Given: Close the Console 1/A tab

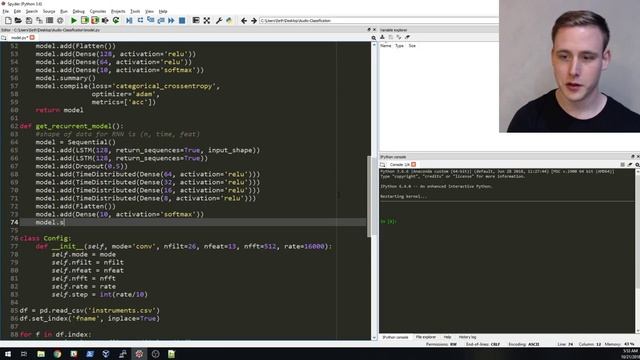Looking at the screenshot, I should click(x=413, y=164).
